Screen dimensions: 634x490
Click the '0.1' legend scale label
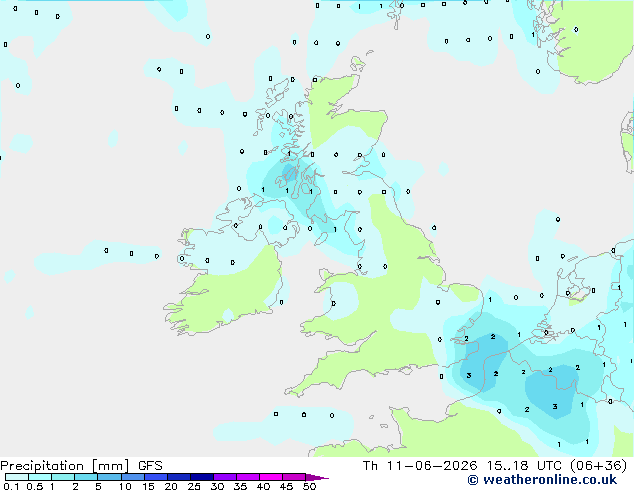click(x=11, y=486)
